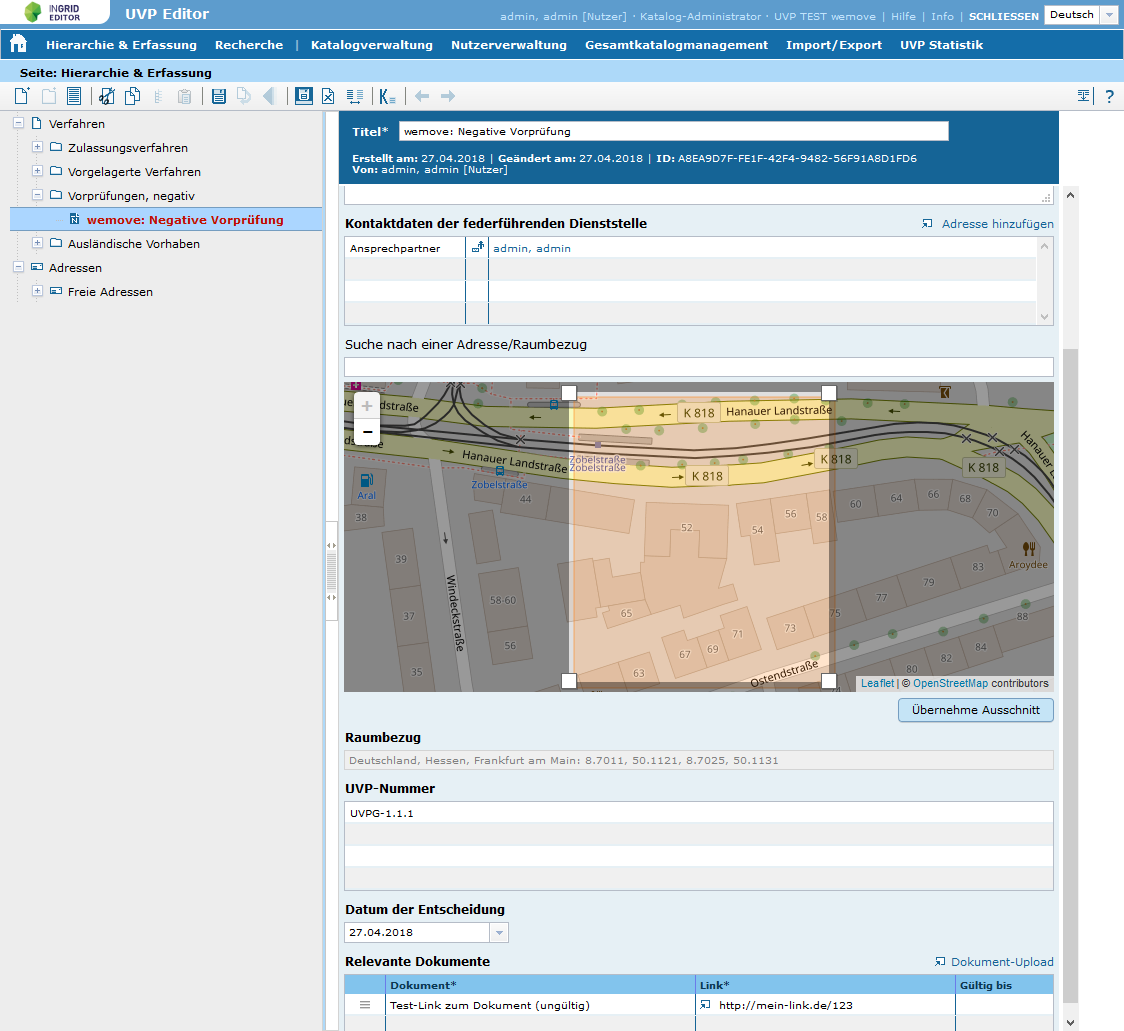Open the Datum der Entscheidung date picker

(500, 933)
